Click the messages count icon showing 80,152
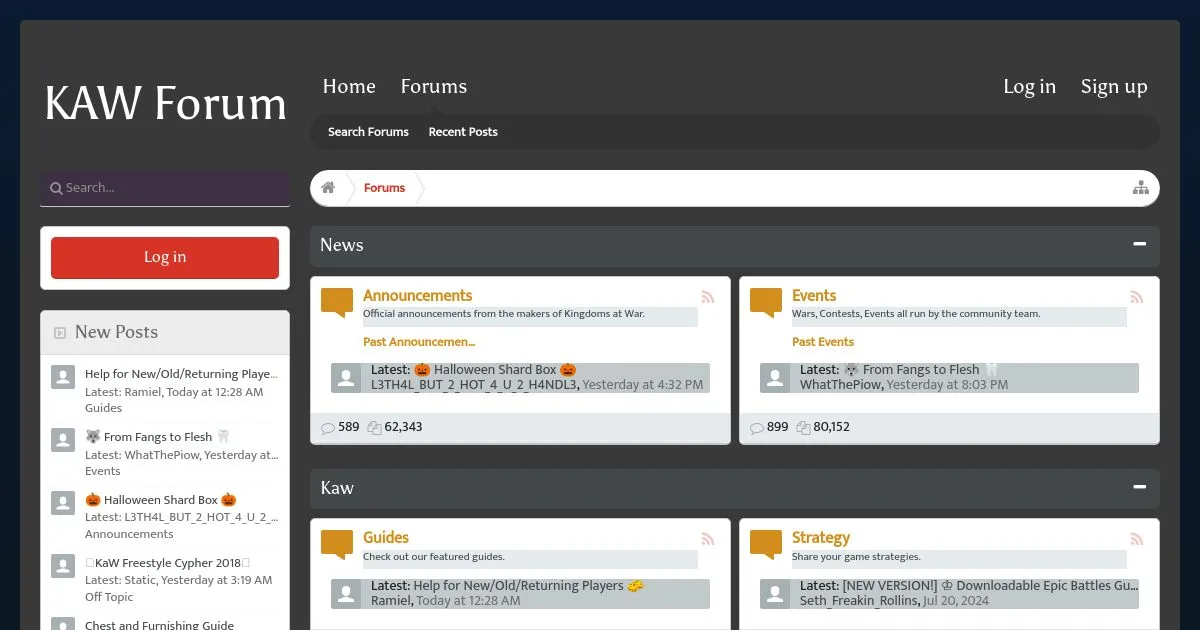 click(803, 428)
